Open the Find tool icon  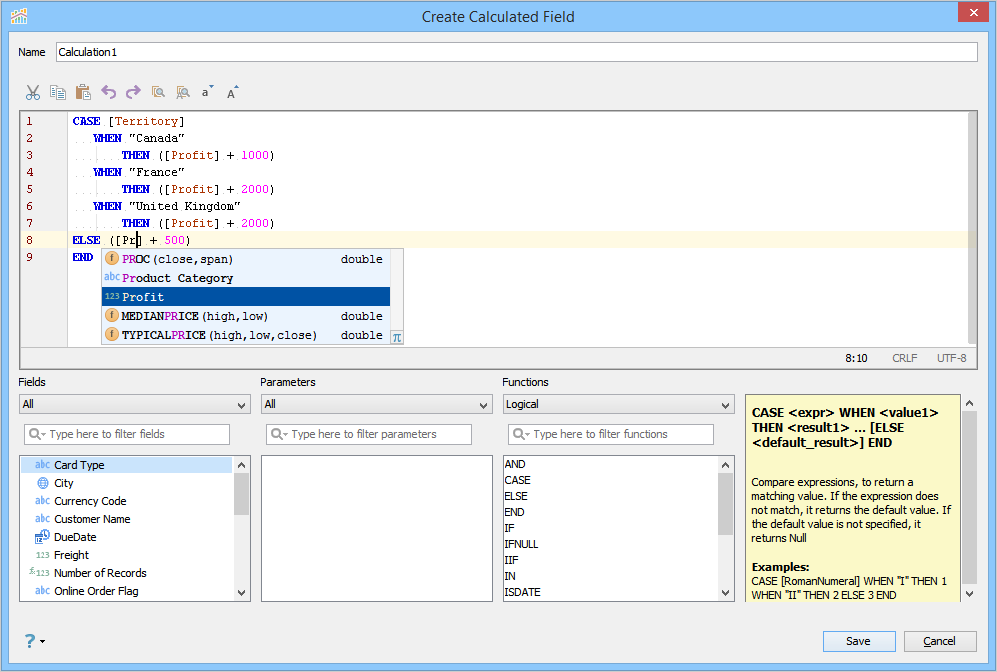(158, 92)
